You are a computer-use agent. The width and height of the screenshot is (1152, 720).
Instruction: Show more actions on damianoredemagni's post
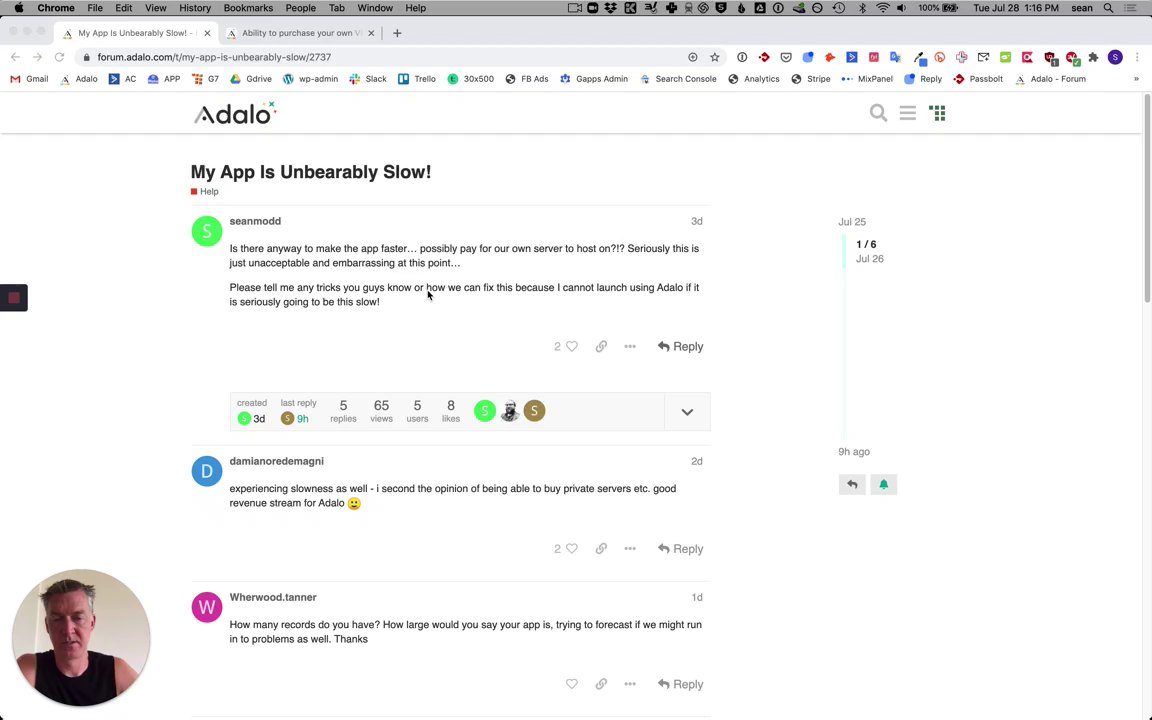[630, 549]
